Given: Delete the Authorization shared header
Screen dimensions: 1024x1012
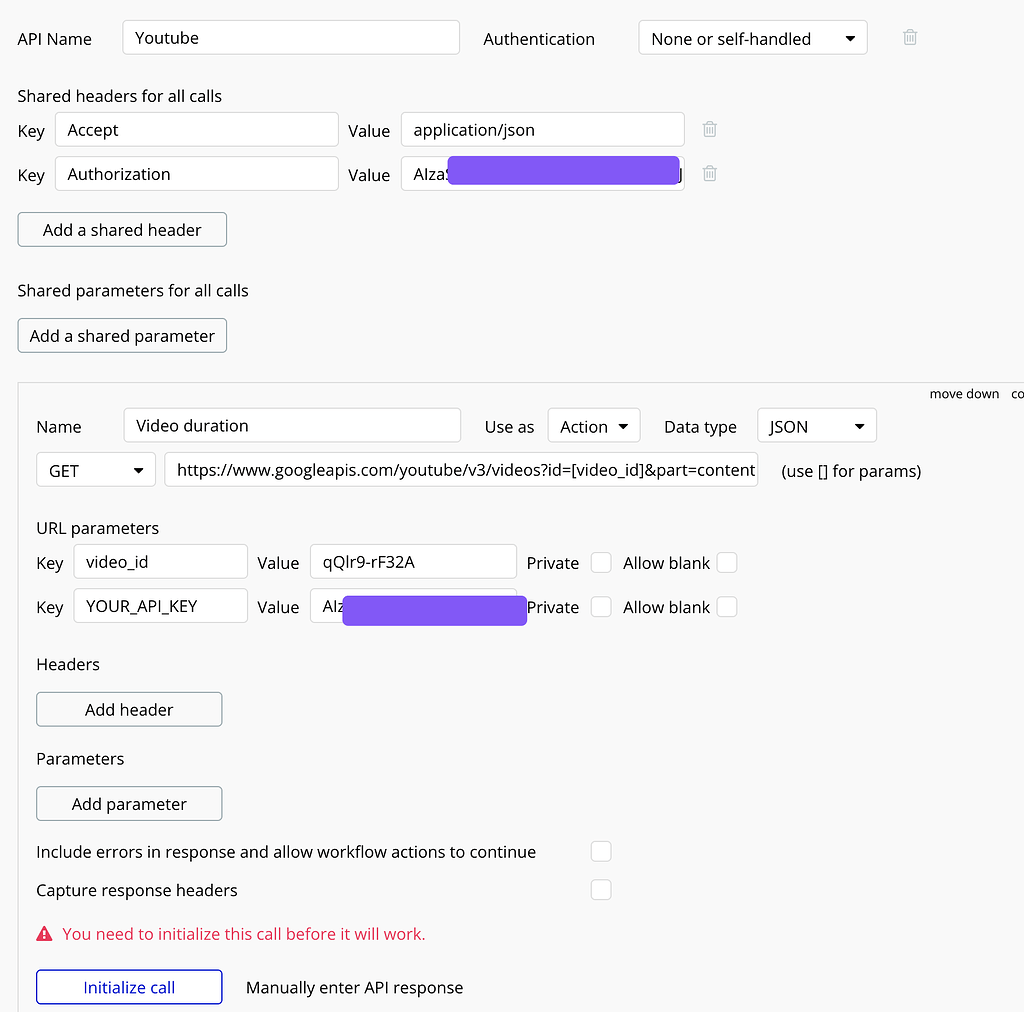Looking at the screenshot, I should pyautogui.click(x=709, y=174).
